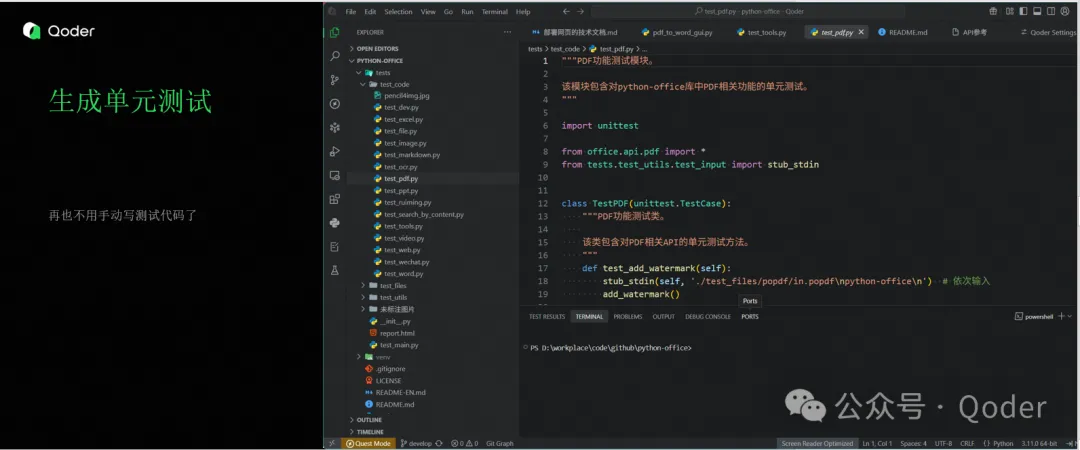
Task: Open the File menu
Action: (351, 12)
